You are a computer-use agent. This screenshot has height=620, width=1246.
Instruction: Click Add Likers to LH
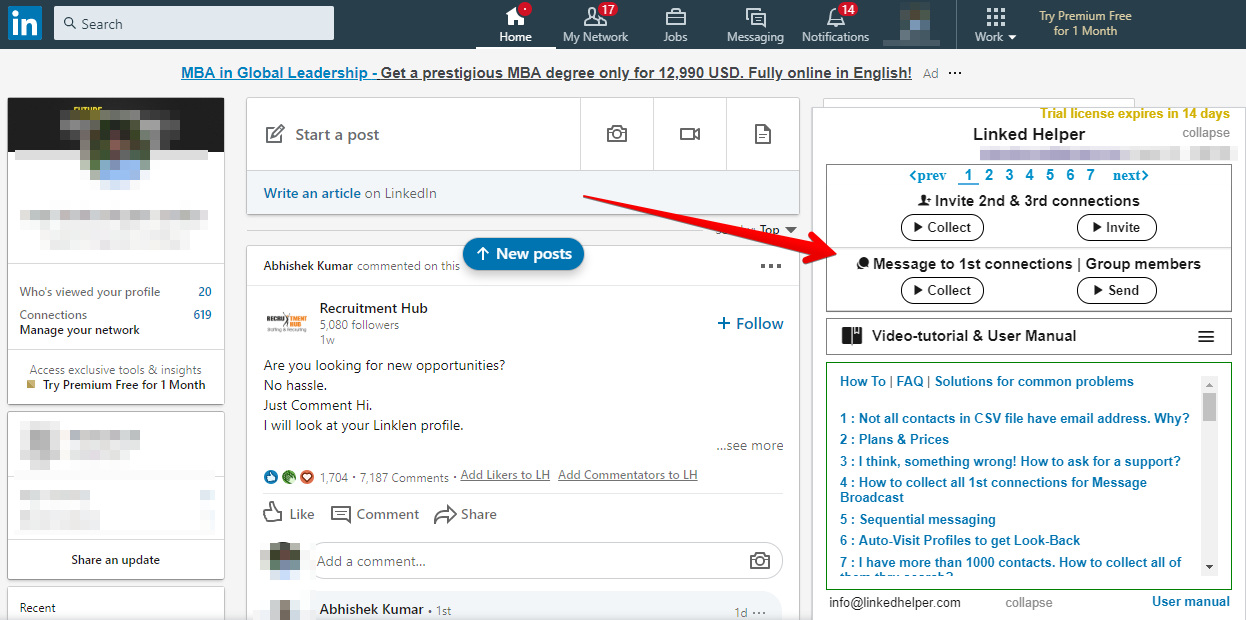coord(505,475)
